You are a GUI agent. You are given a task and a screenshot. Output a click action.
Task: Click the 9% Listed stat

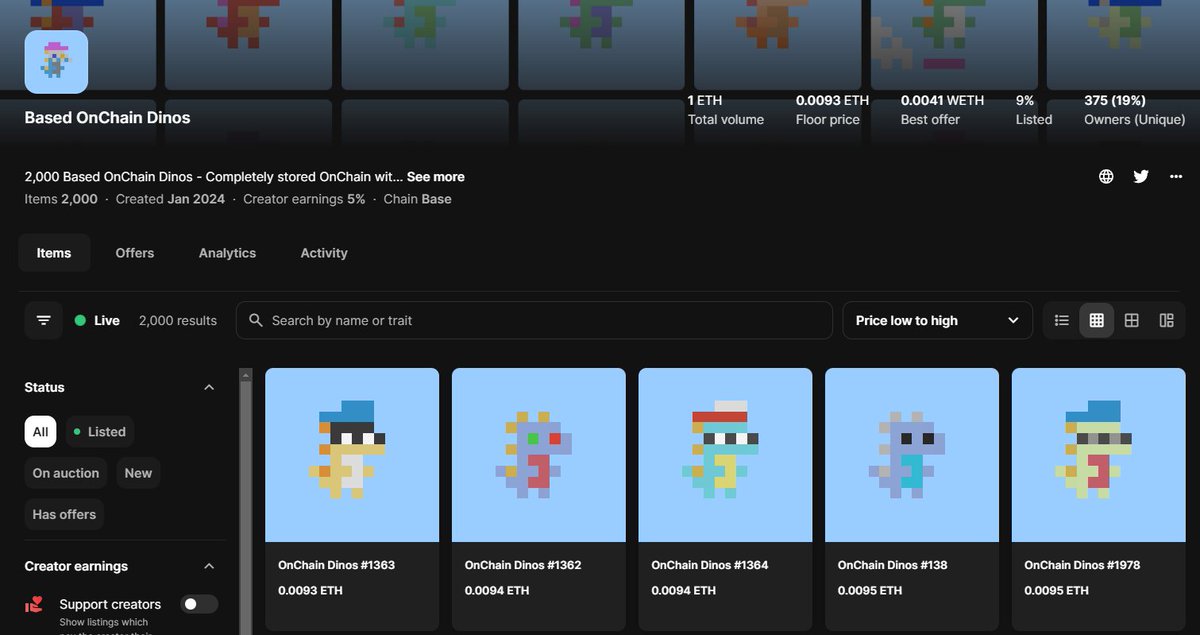click(1034, 110)
